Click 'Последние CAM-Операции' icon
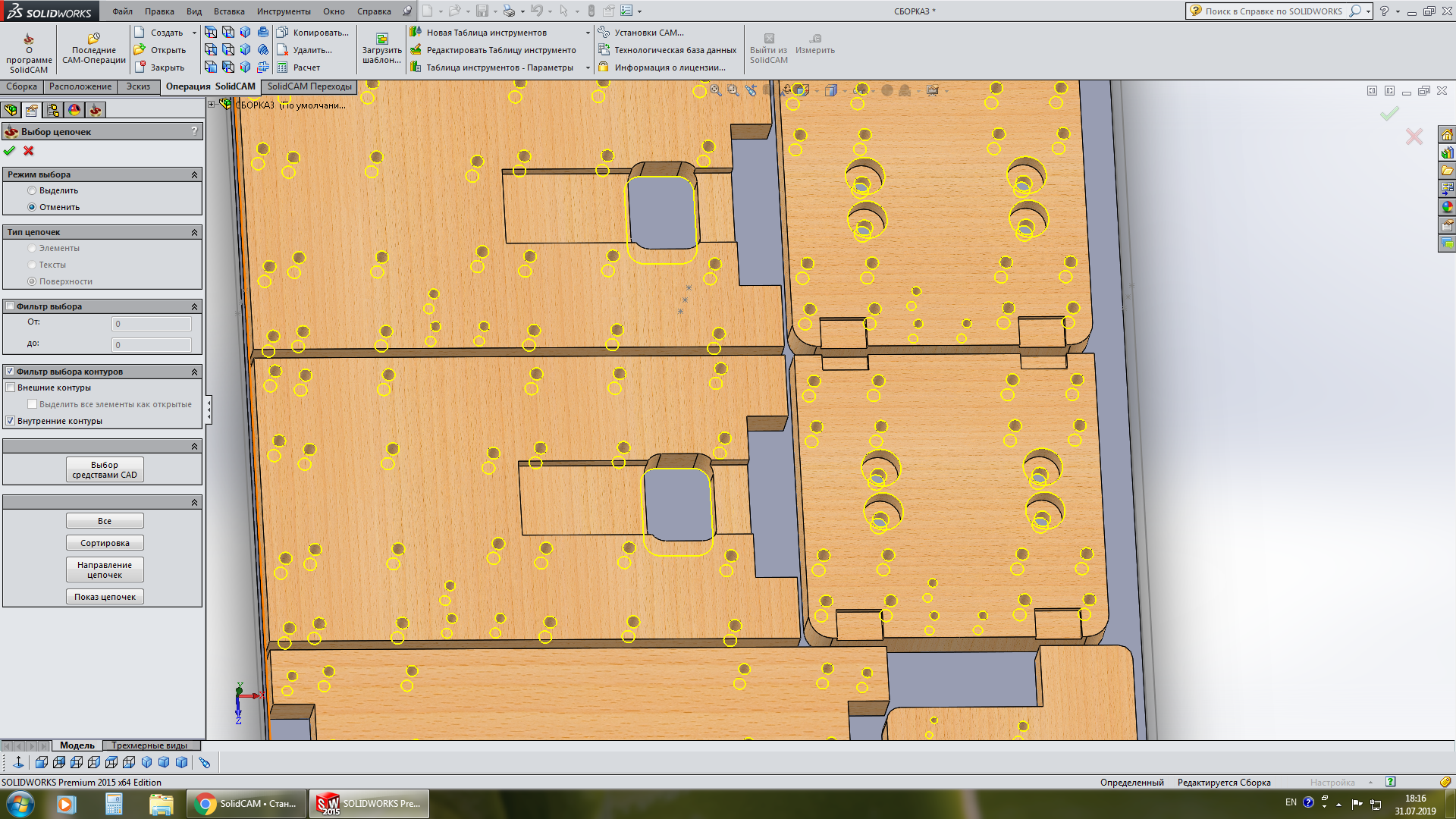 click(93, 39)
